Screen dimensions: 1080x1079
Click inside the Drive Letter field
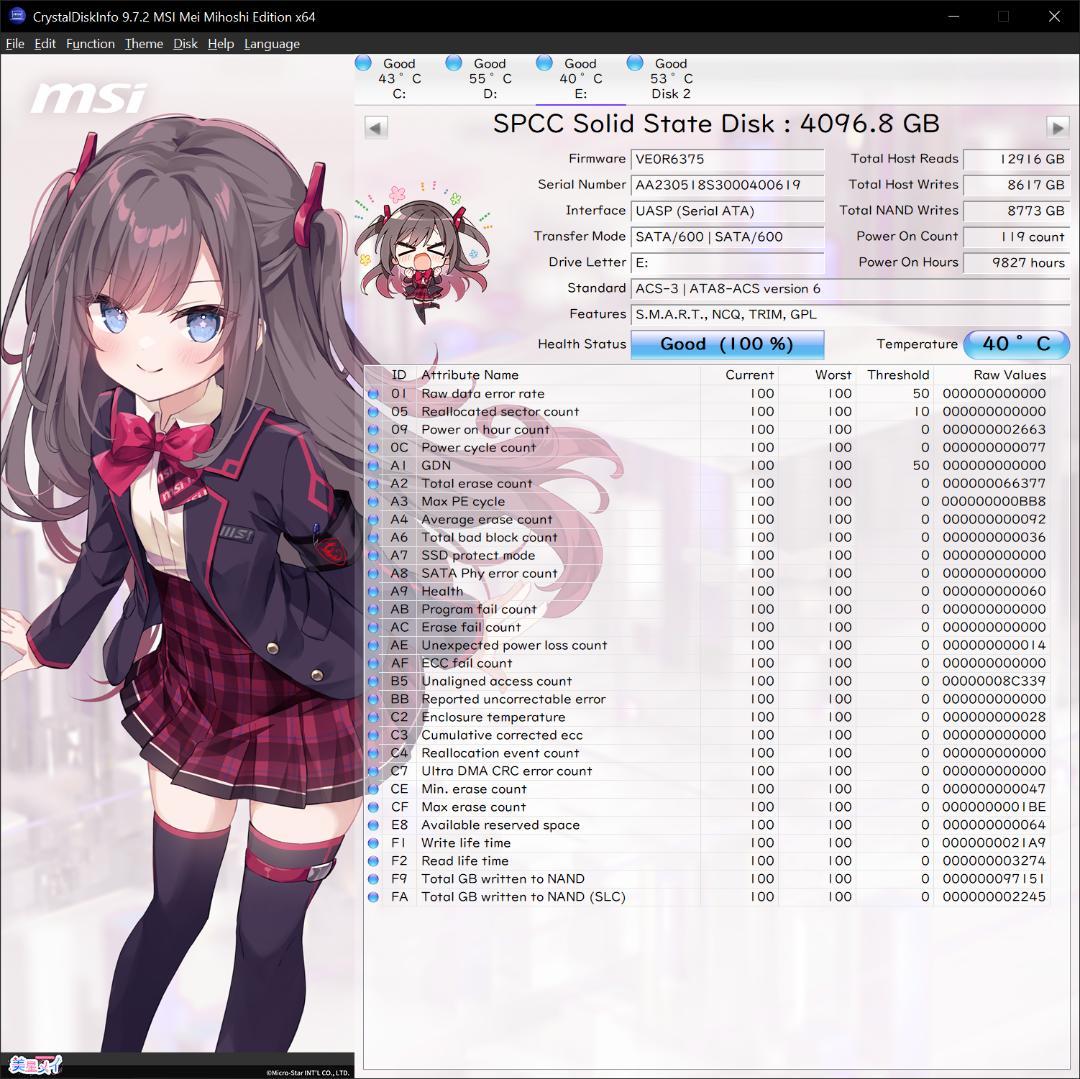pyautogui.click(x=727, y=263)
